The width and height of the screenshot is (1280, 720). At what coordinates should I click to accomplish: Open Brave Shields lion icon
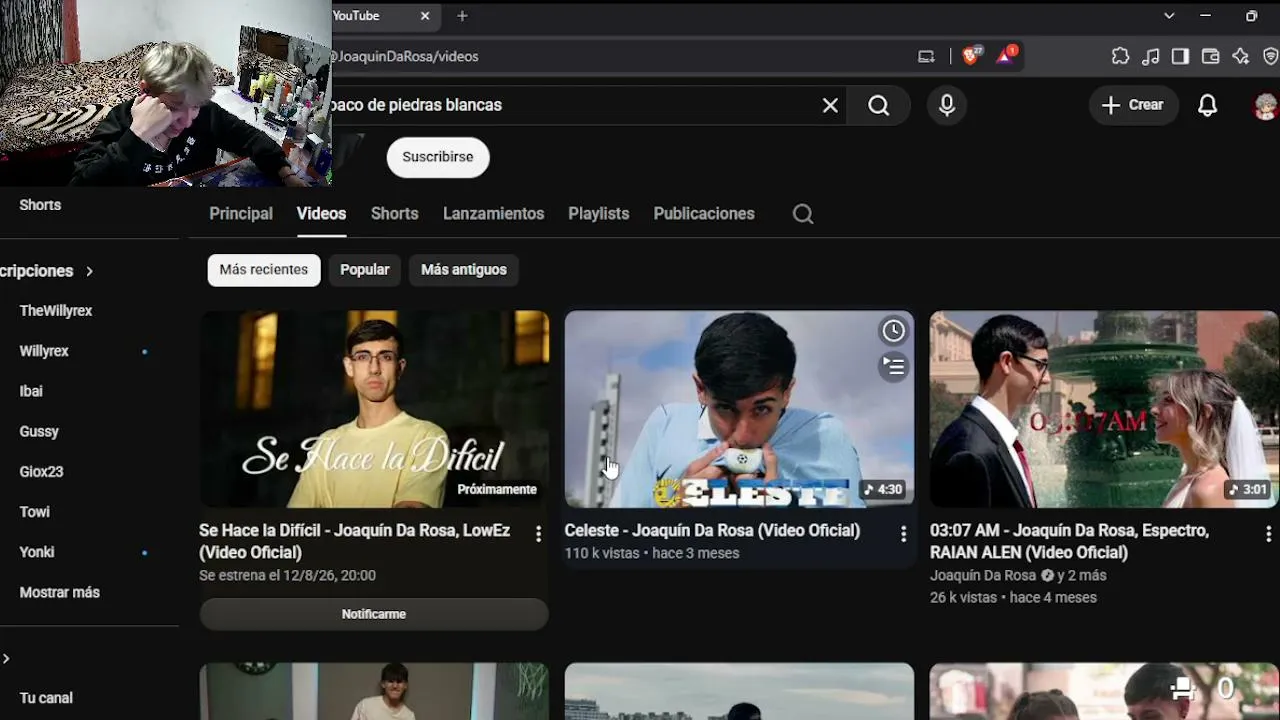point(971,56)
